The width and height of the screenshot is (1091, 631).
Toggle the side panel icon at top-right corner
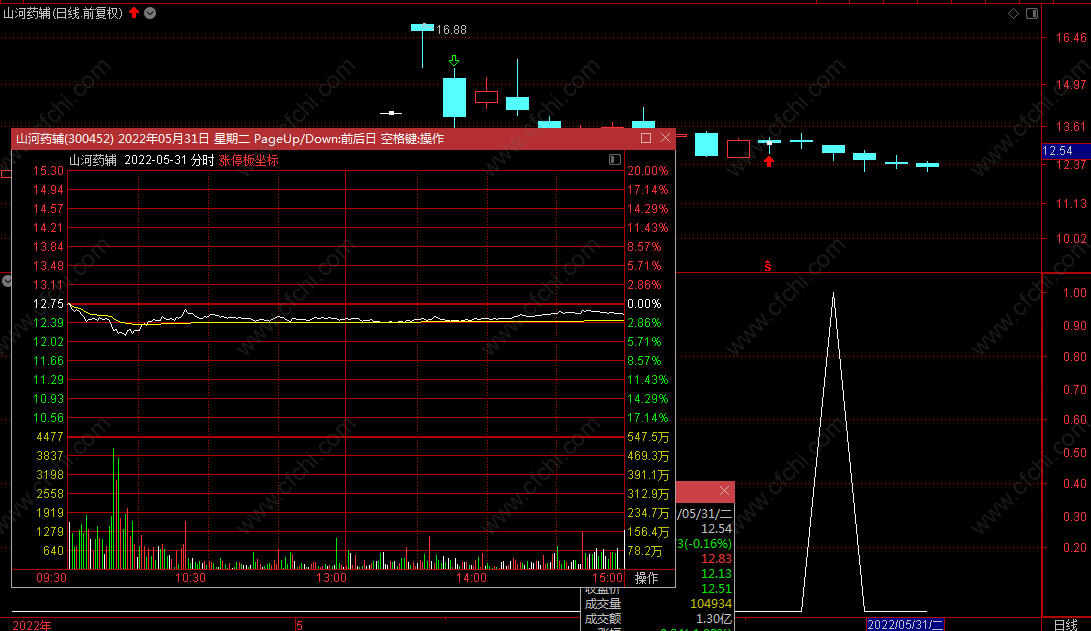click(1032, 13)
